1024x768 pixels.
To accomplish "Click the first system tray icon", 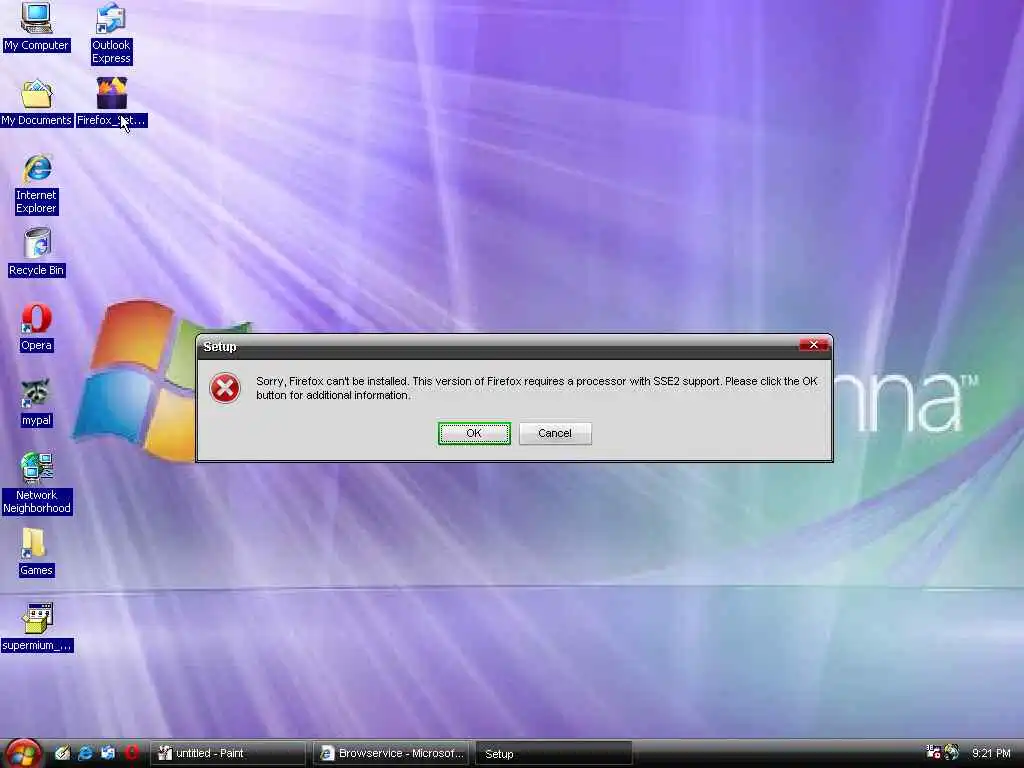I will pos(933,753).
